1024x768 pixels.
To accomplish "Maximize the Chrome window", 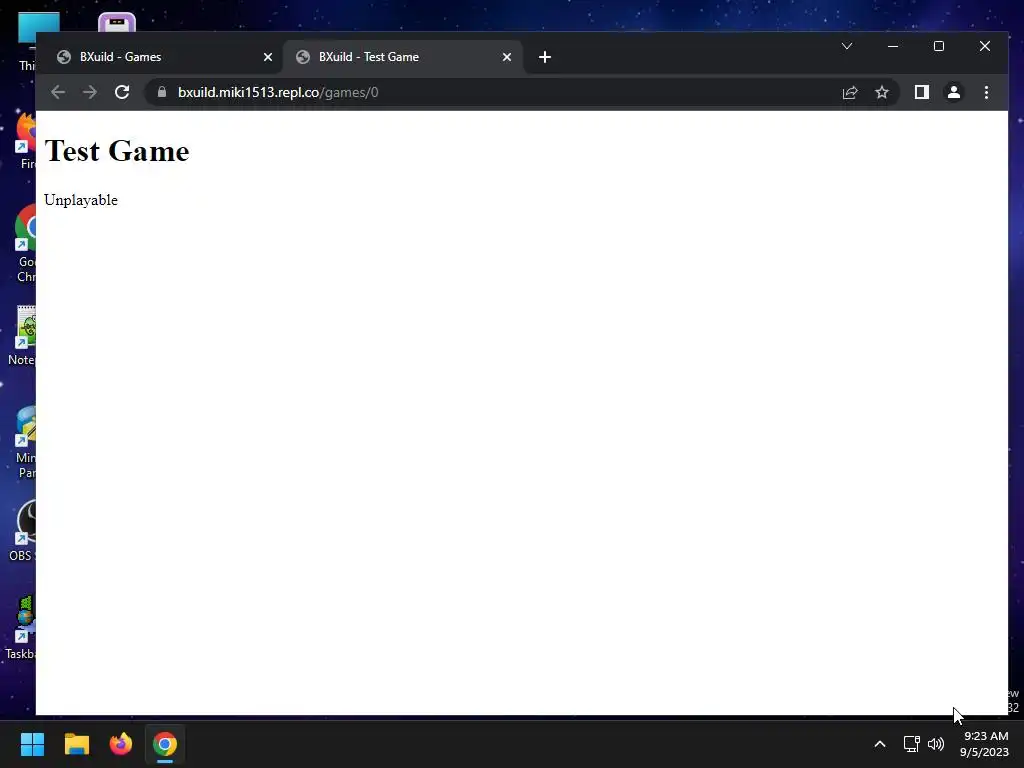I will coord(938,46).
